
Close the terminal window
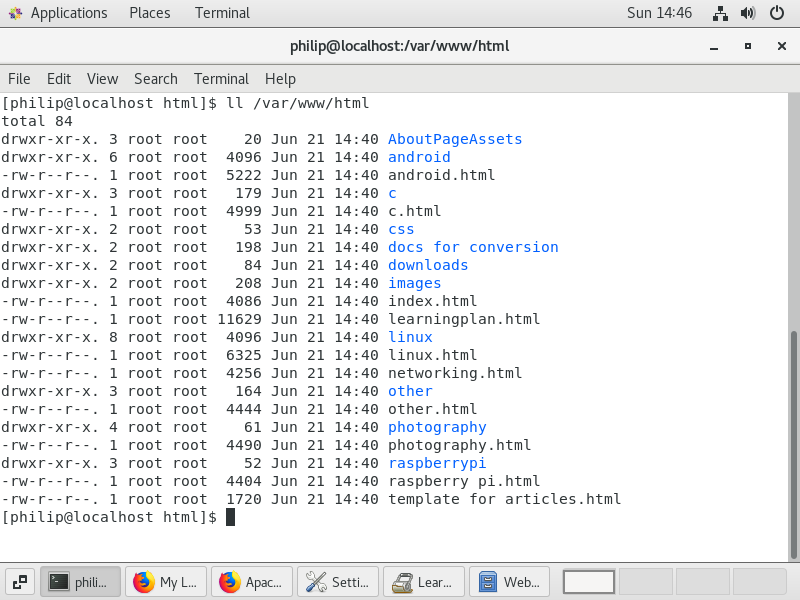pyautogui.click(x=781, y=46)
